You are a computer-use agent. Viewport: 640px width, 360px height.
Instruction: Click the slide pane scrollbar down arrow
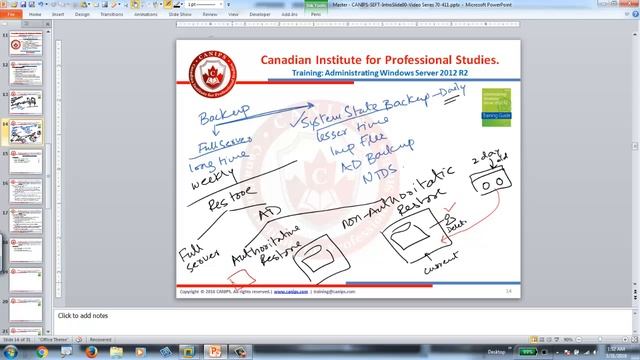coord(49,332)
